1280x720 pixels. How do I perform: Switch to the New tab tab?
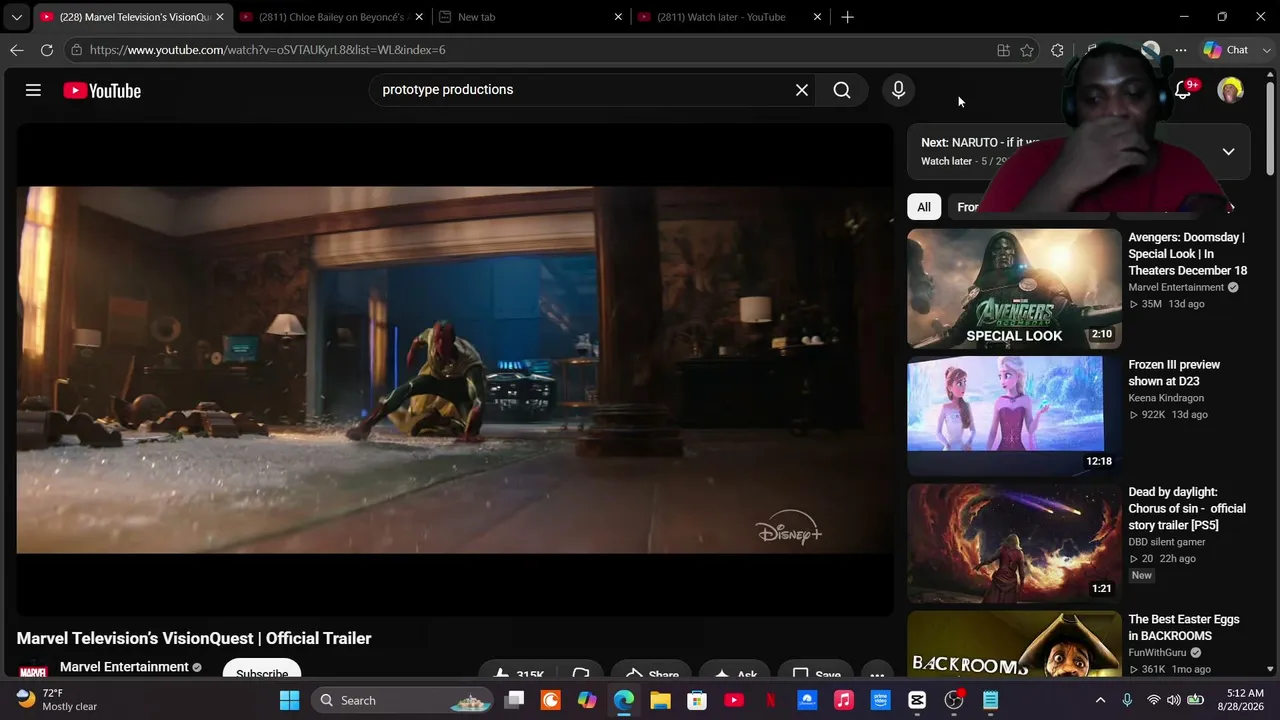pos(531,17)
